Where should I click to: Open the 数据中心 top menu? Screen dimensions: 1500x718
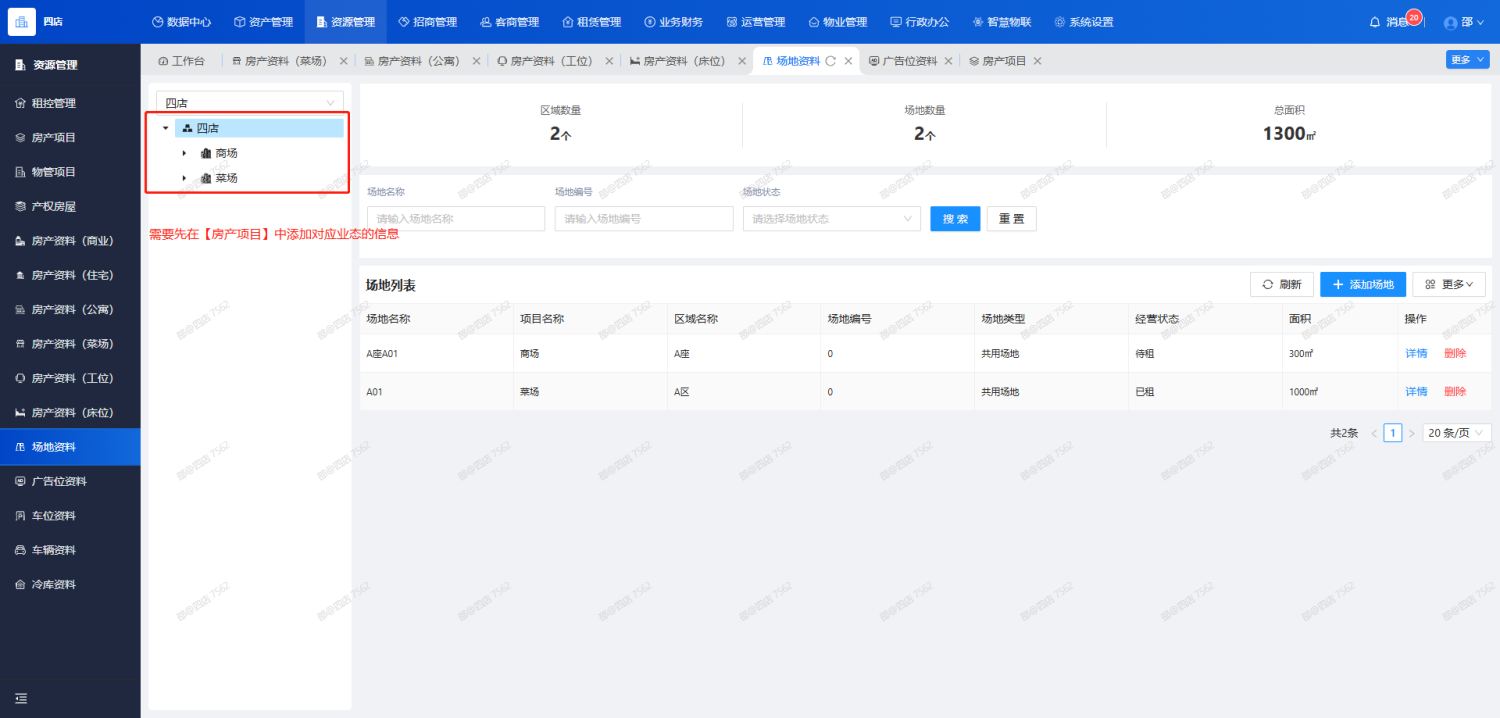pos(181,22)
